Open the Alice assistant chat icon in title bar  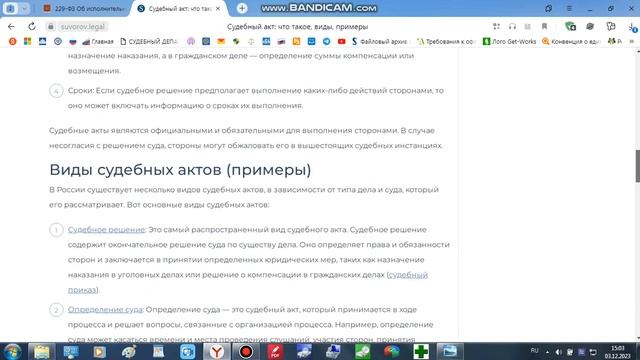(549, 8)
